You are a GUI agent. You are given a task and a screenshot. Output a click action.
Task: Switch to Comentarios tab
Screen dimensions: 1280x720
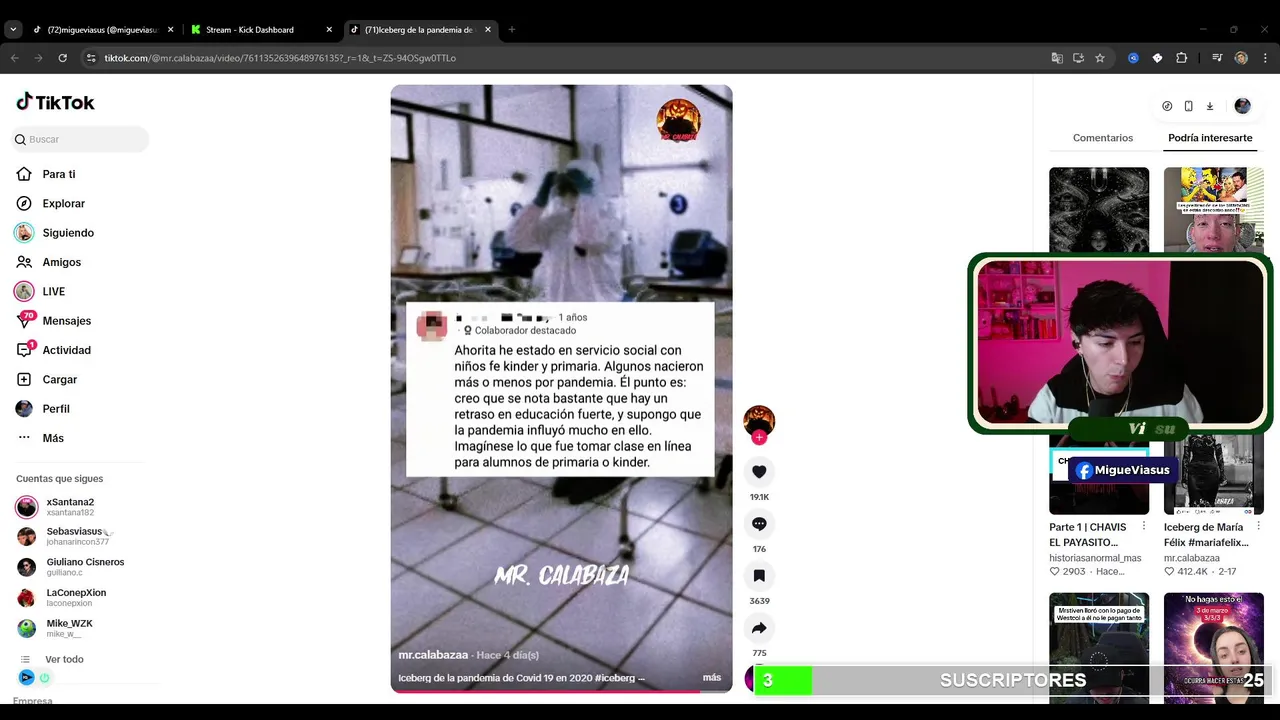coord(1103,138)
